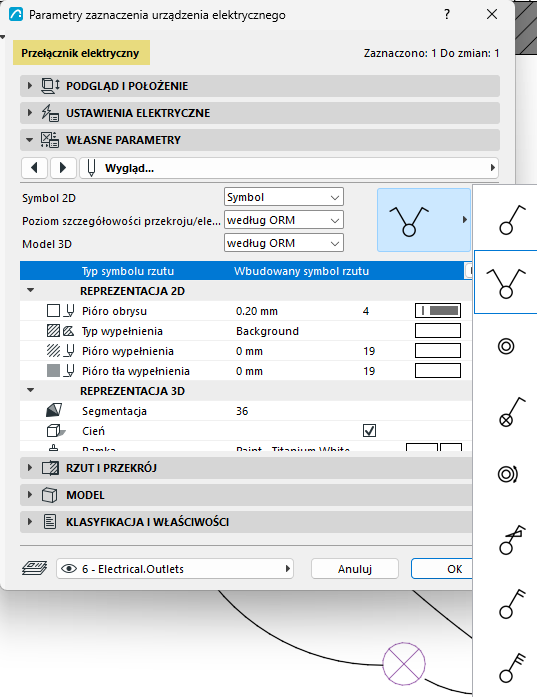This screenshot has height=697, width=537.
Task: Expand the Klasyfikacja i Właściwości panel
Action: pos(30,521)
